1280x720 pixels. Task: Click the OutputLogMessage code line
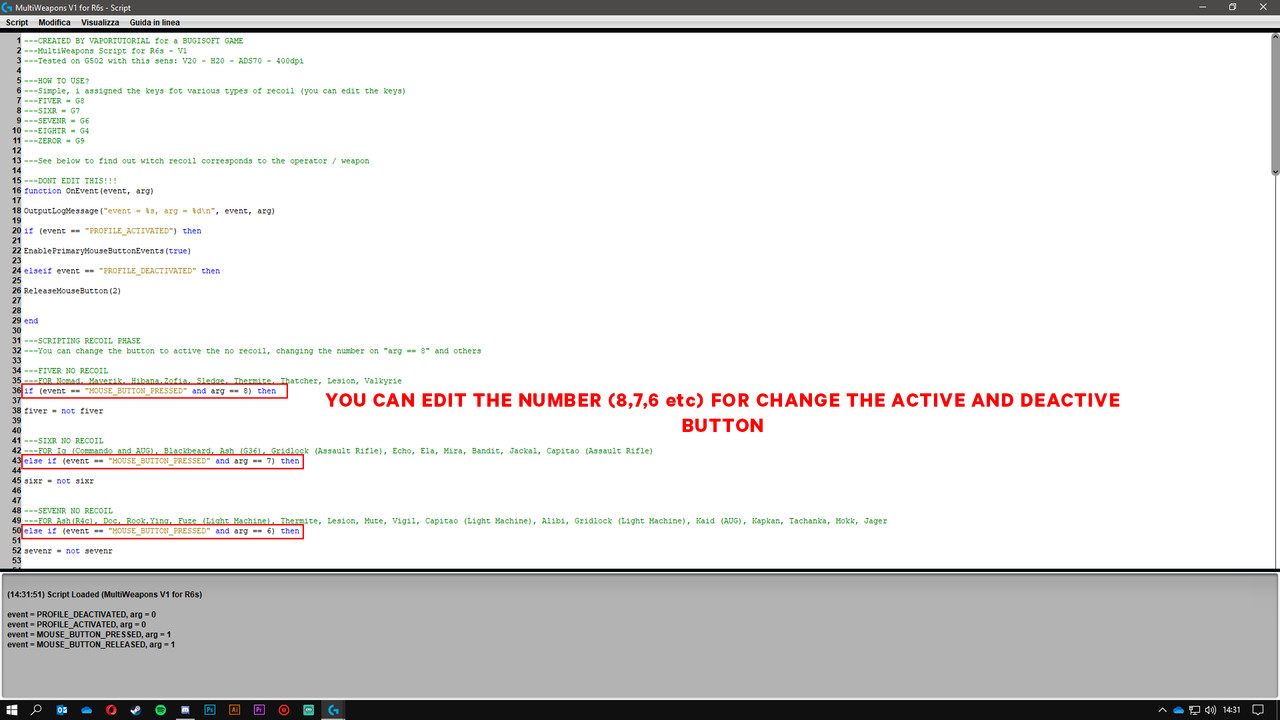[x=149, y=210]
